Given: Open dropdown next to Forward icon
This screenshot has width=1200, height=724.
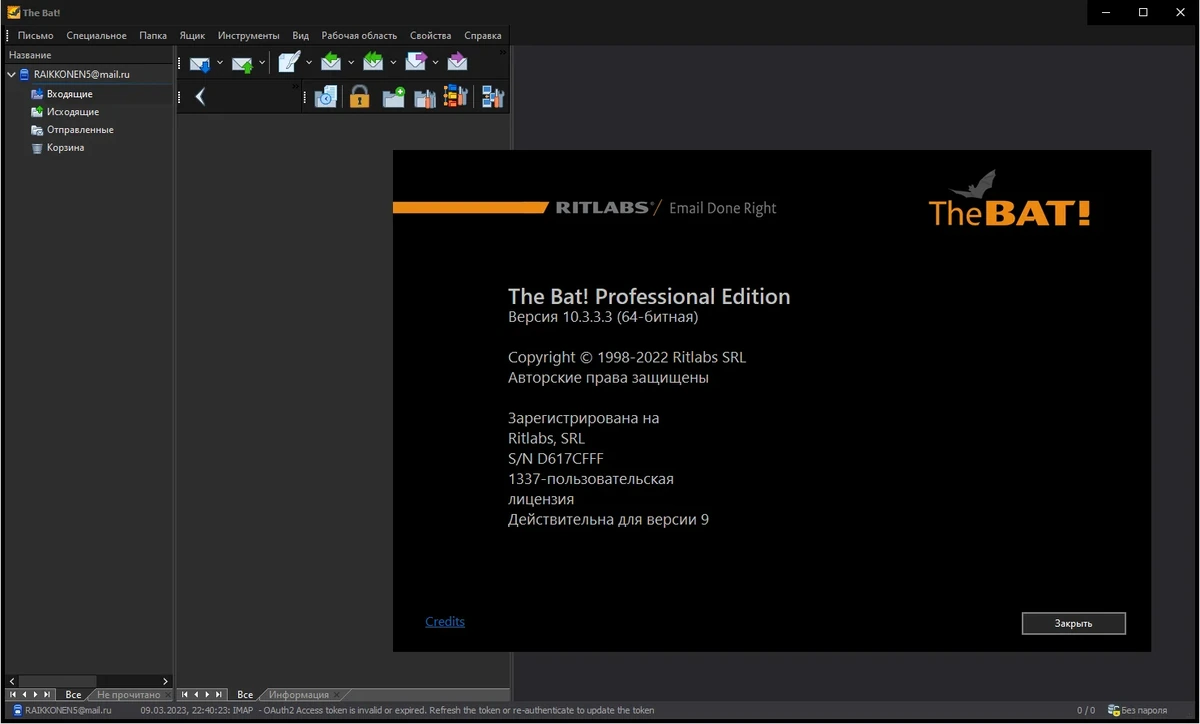Looking at the screenshot, I should [x=436, y=63].
